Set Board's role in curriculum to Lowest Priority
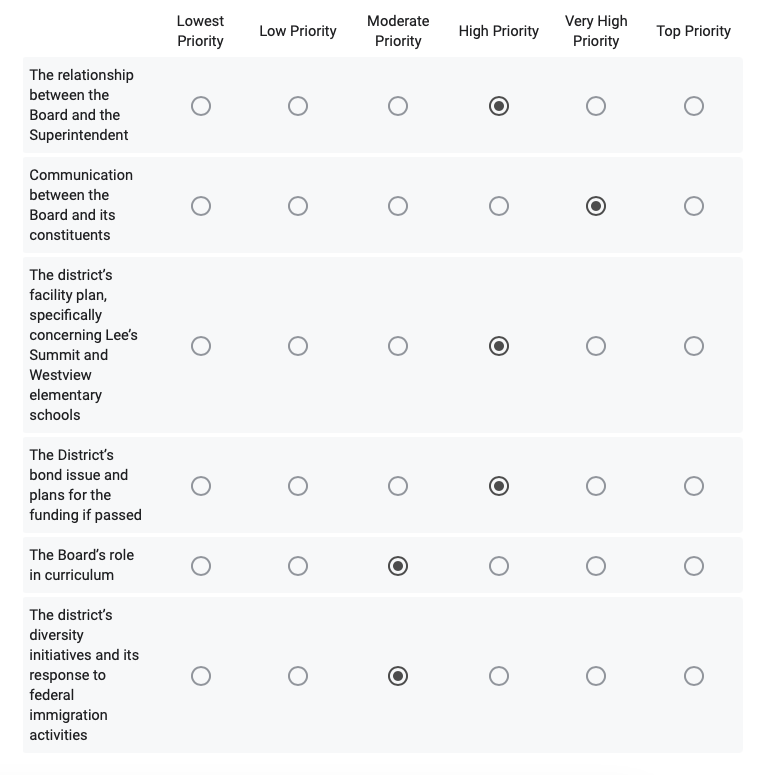 (x=201, y=566)
